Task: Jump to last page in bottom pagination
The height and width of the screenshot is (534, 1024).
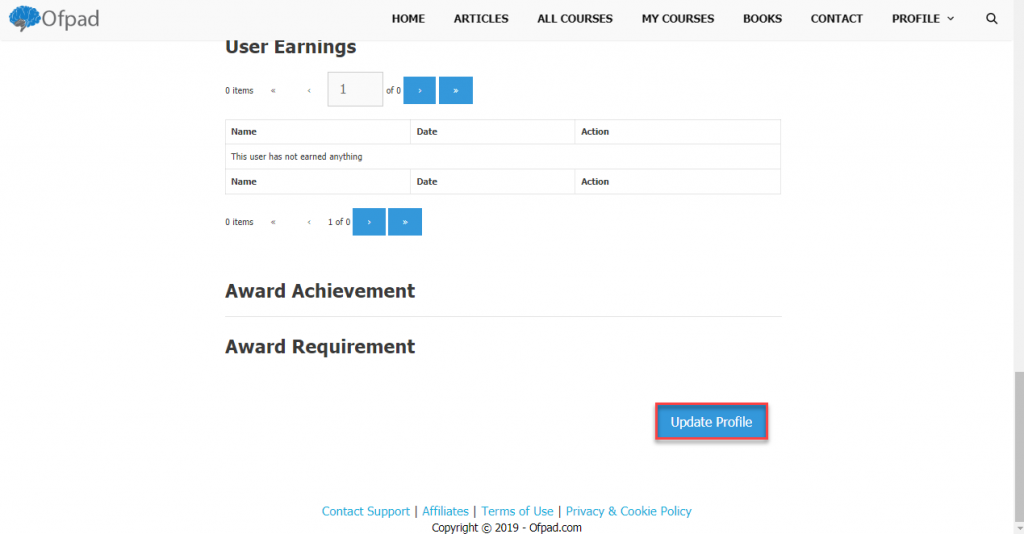Action: click(x=405, y=222)
